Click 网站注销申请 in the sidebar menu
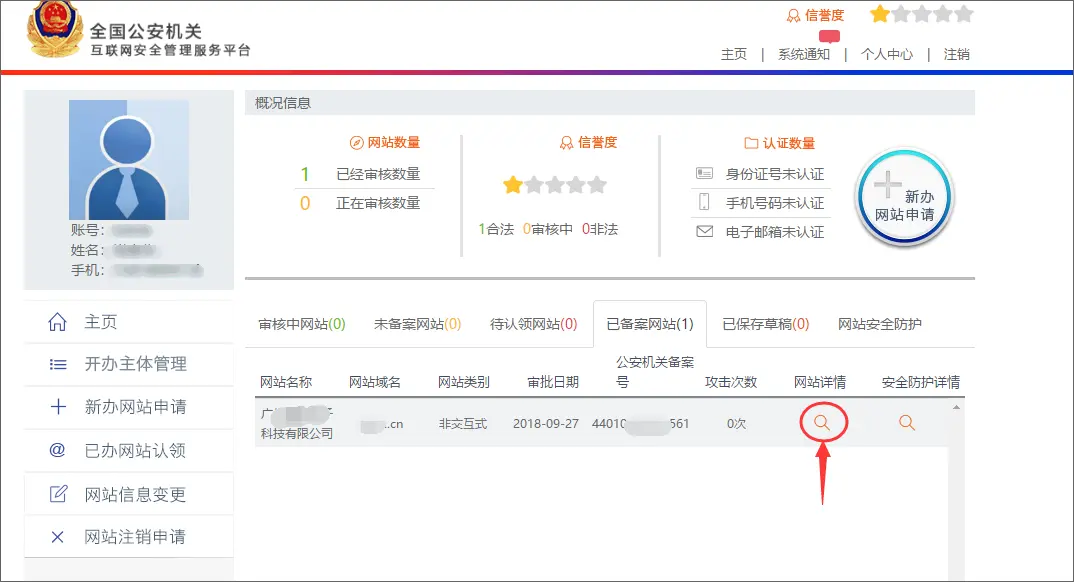 click(x=135, y=537)
